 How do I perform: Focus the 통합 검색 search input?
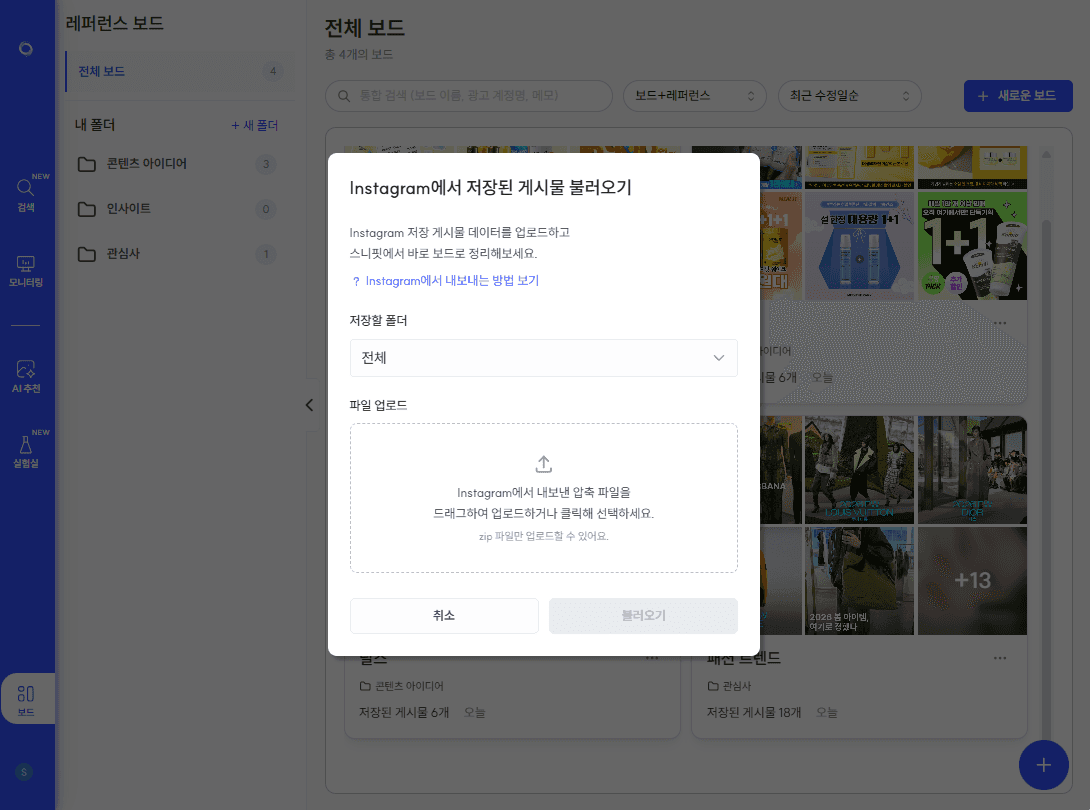(469, 96)
